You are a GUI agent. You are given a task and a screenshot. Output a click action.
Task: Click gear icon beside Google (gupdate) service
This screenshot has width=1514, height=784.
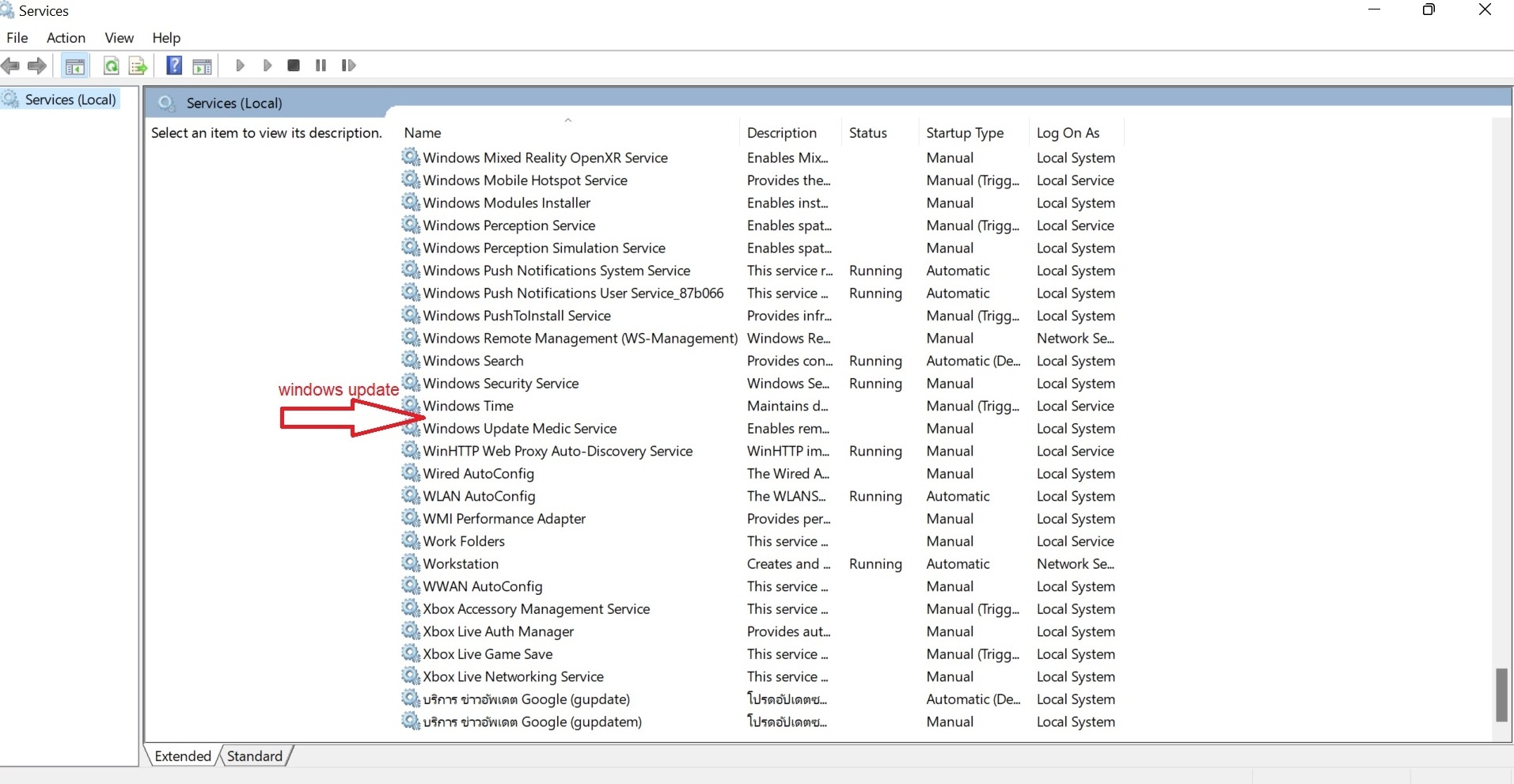tap(410, 699)
